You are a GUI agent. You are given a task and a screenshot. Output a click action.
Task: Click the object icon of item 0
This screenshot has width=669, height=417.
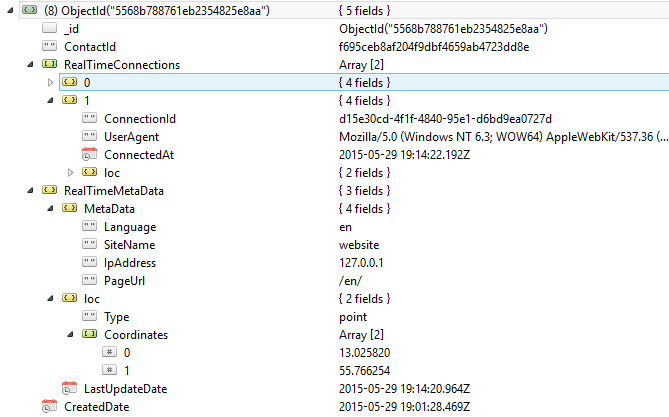[70, 82]
